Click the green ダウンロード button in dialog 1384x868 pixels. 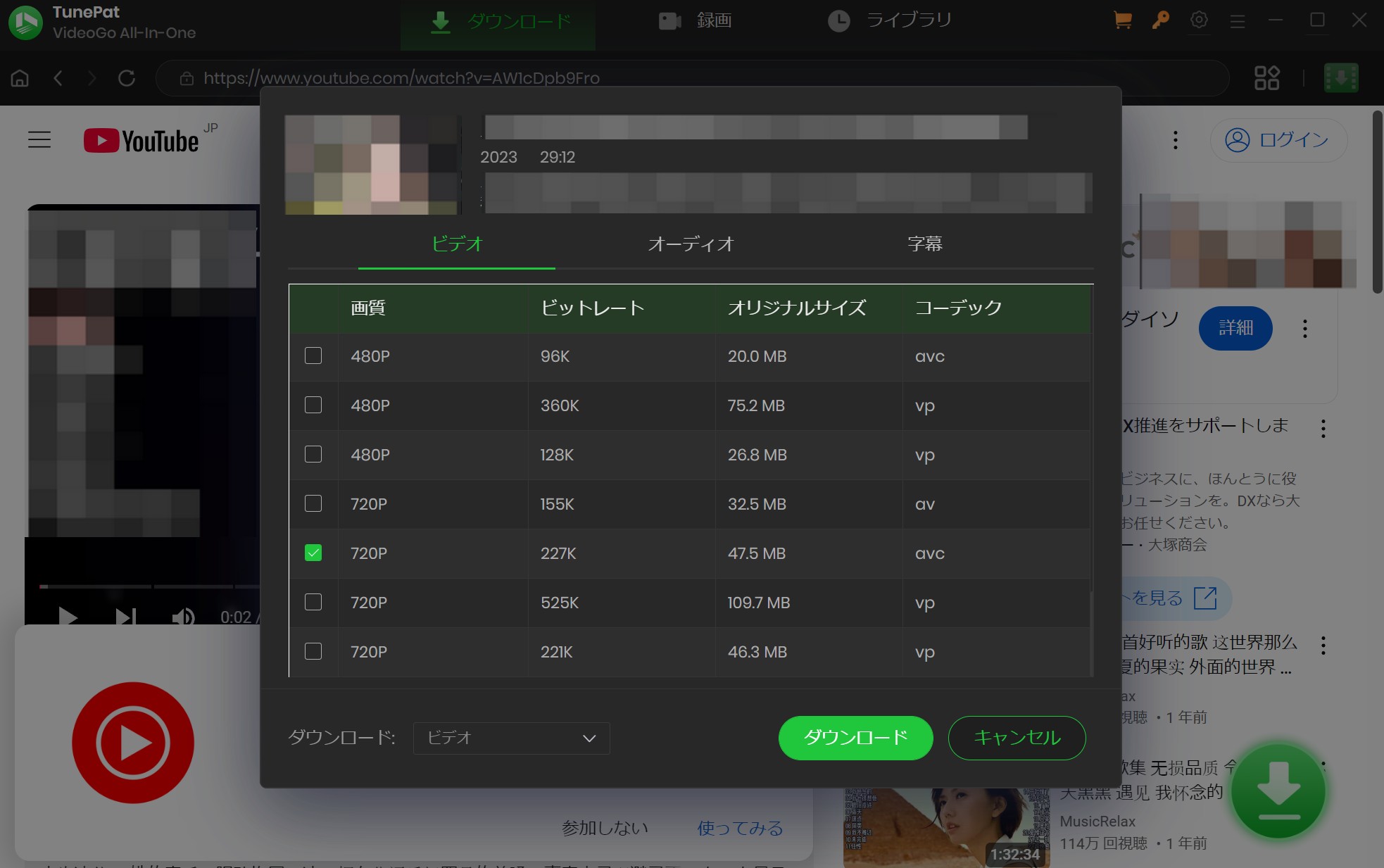coord(855,738)
